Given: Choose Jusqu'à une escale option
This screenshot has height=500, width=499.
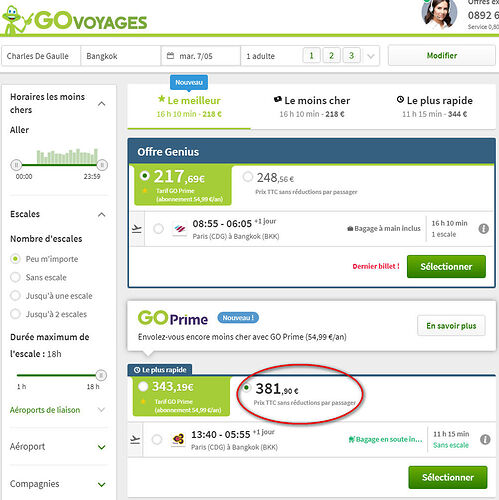Looking at the screenshot, I should 15,295.
